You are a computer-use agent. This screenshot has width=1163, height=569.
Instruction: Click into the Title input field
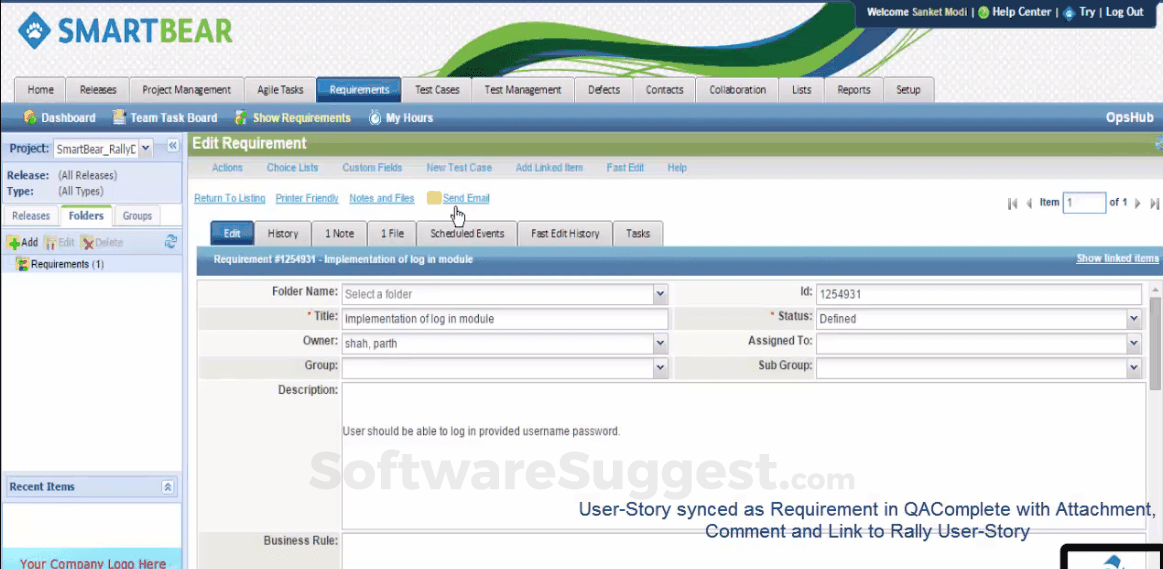tap(504, 319)
